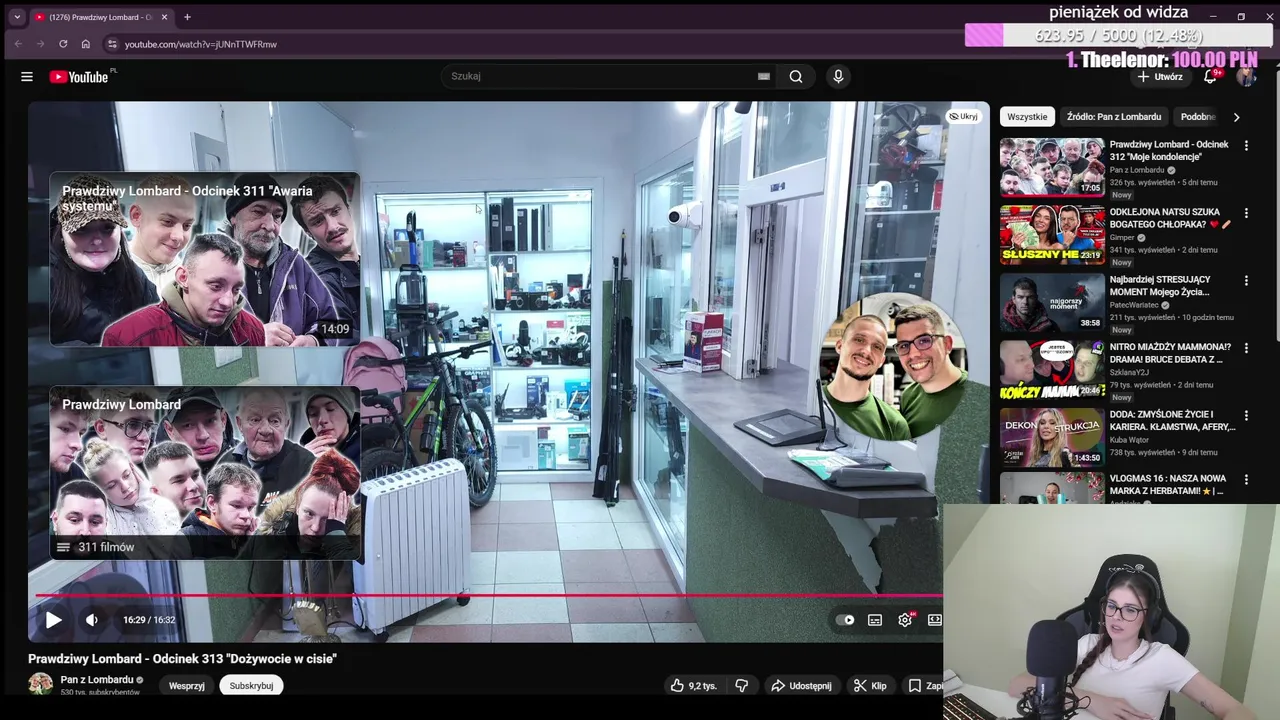Select the Prawdziwy Lombard browser tab
Image resolution: width=1280 pixels, height=720 pixels.
[x=100, y=17]
